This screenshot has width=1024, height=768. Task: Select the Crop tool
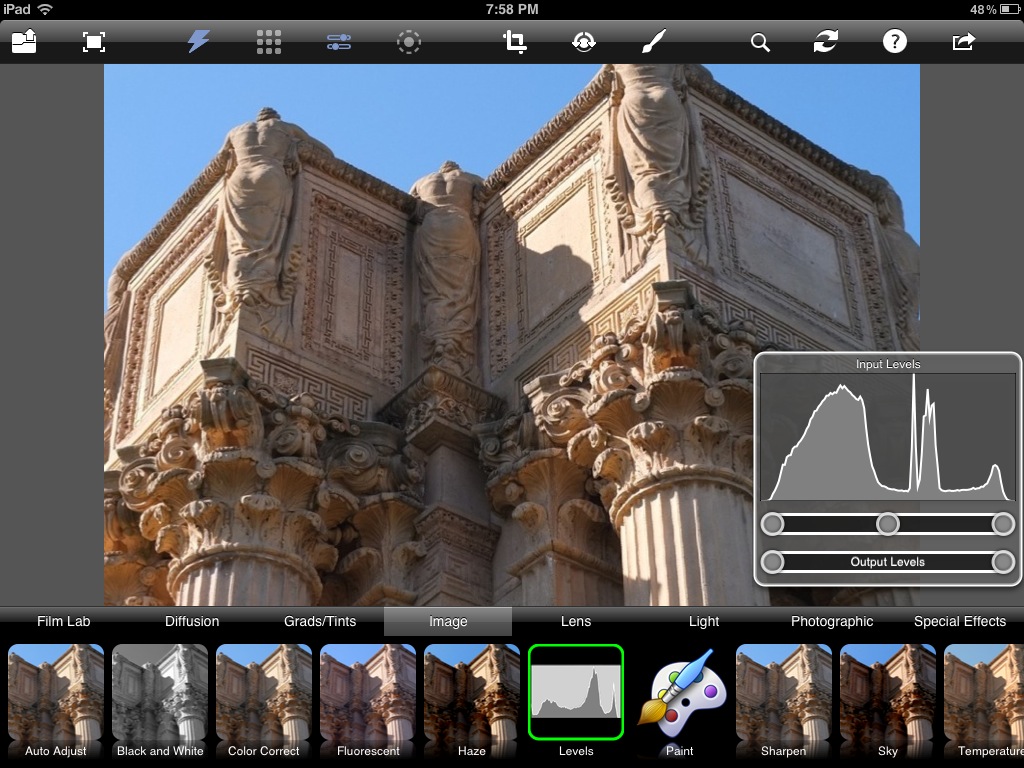(515, 42)
